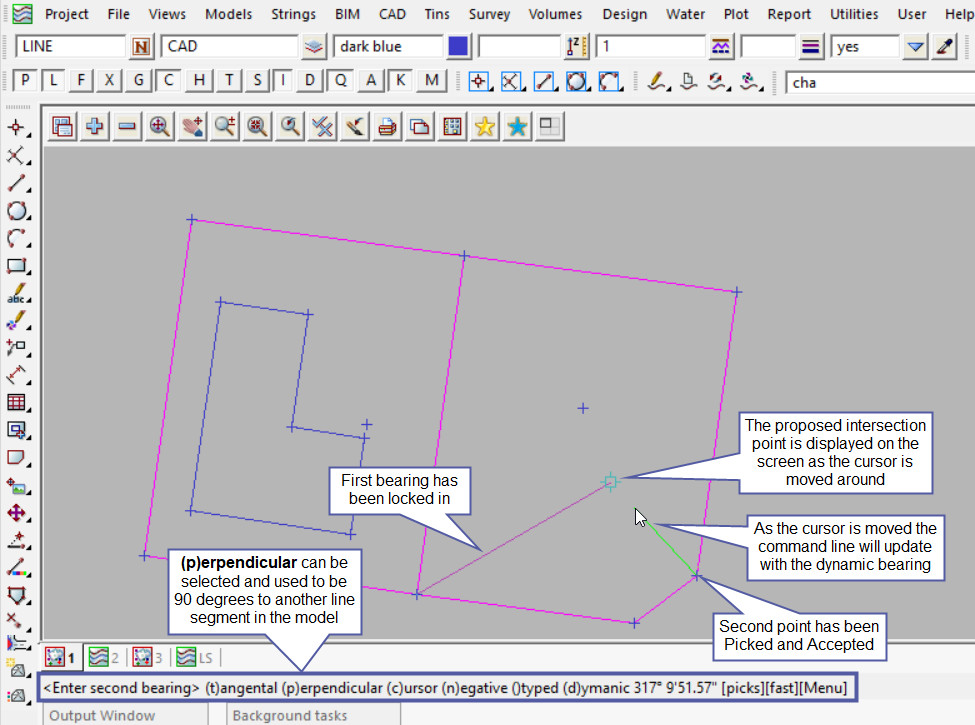Image resolution: width=975 pixels, height=725 pixels.
Task: Toggle the M snap button
Action: (431, 81)
